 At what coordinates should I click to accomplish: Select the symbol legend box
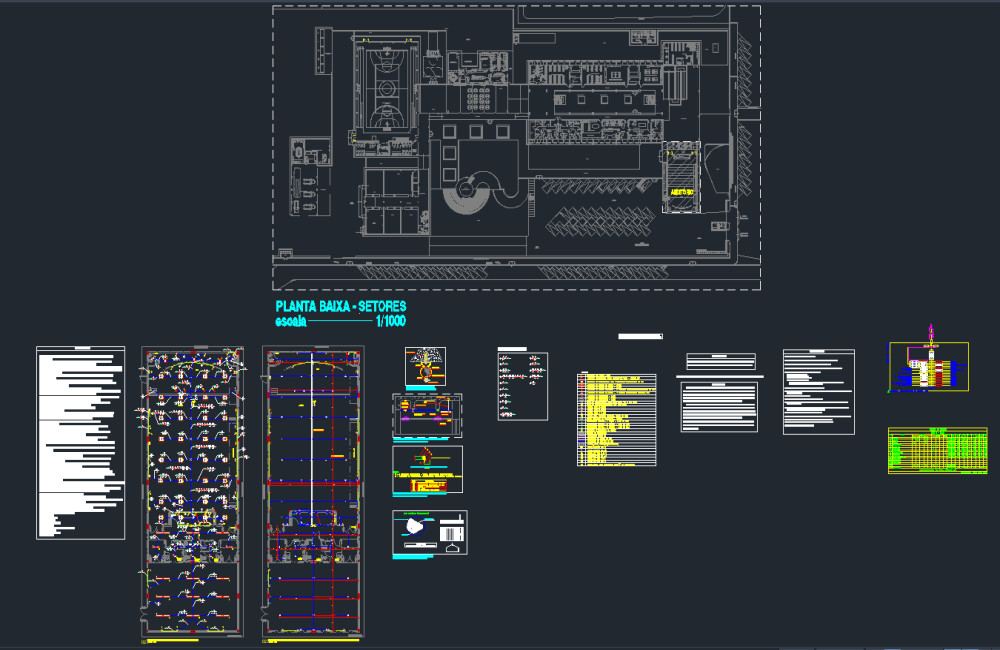click(x=522, y=386)
